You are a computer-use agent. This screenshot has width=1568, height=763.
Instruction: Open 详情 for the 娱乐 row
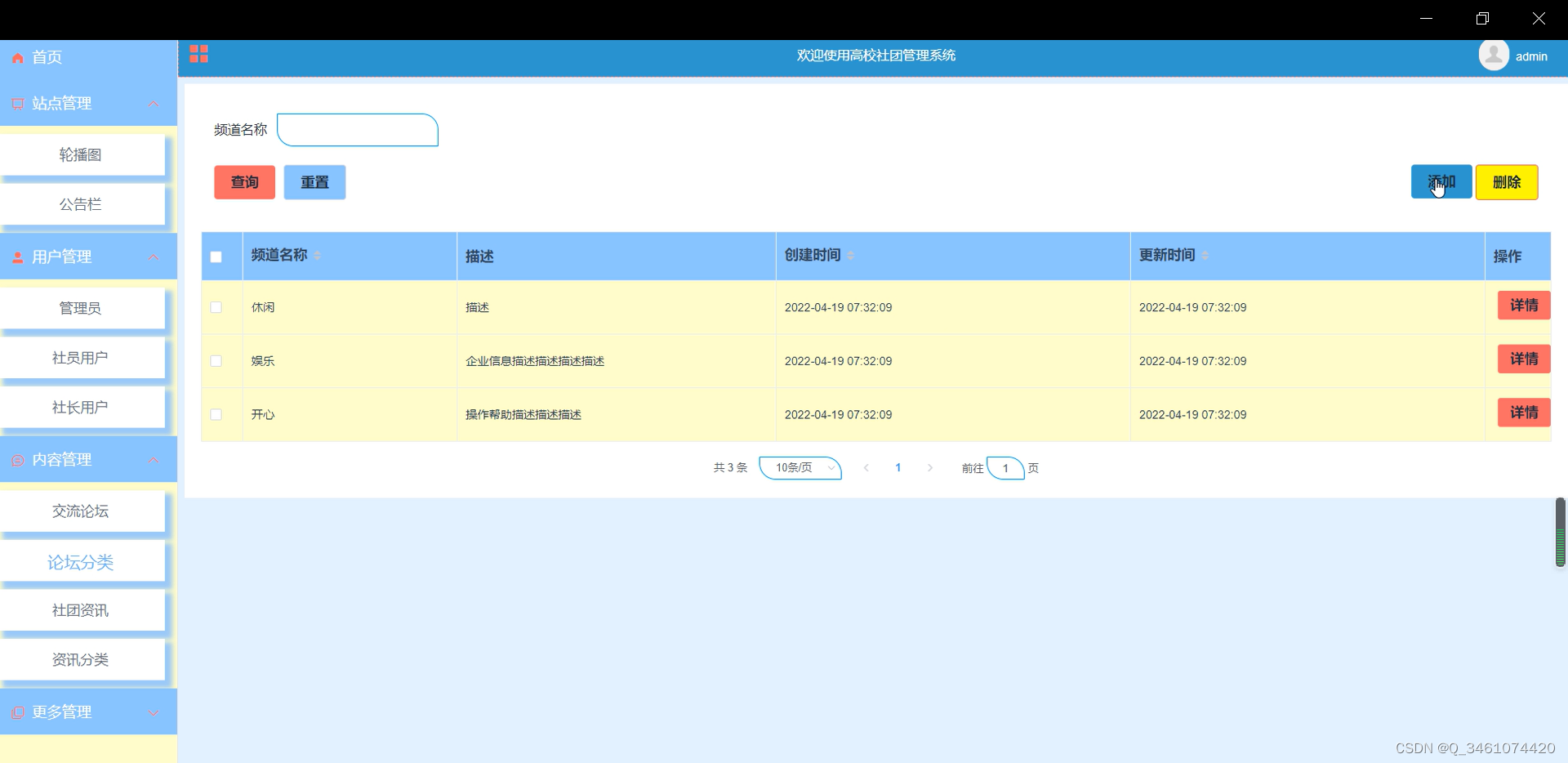coord(1524,359)
